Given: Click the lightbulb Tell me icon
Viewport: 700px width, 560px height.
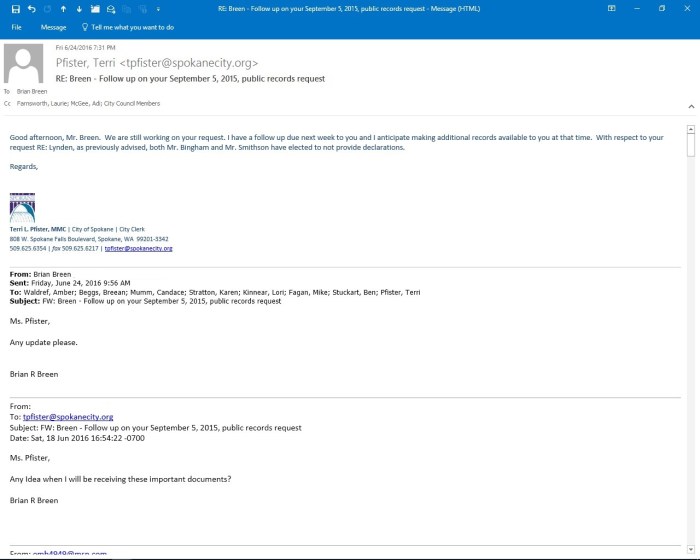Looking at the screenshot, I should coord(85,27).
